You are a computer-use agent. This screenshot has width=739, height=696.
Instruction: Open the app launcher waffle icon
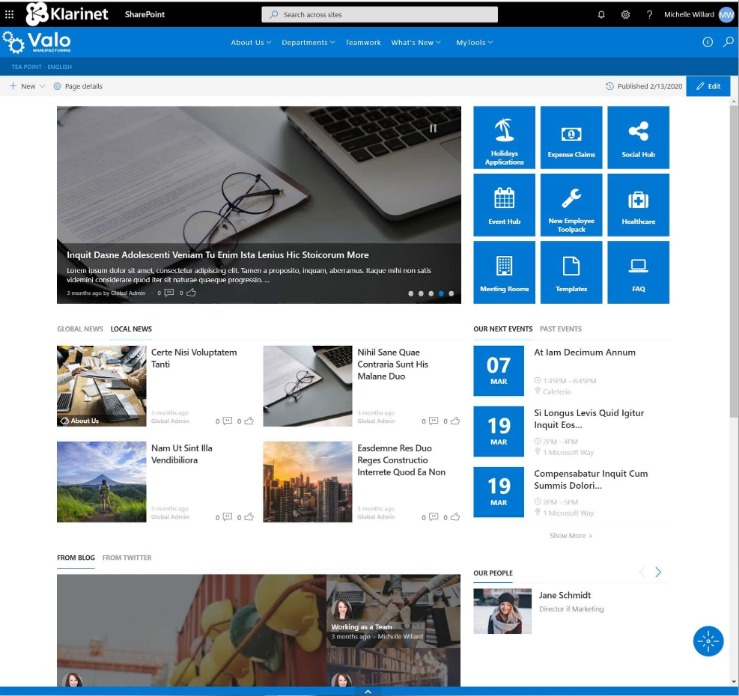[x=10, y=14]
